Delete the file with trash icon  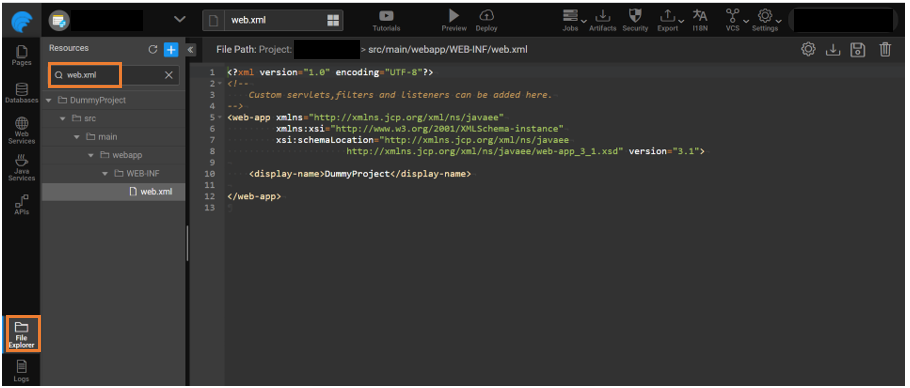click(x=884, y=50)
